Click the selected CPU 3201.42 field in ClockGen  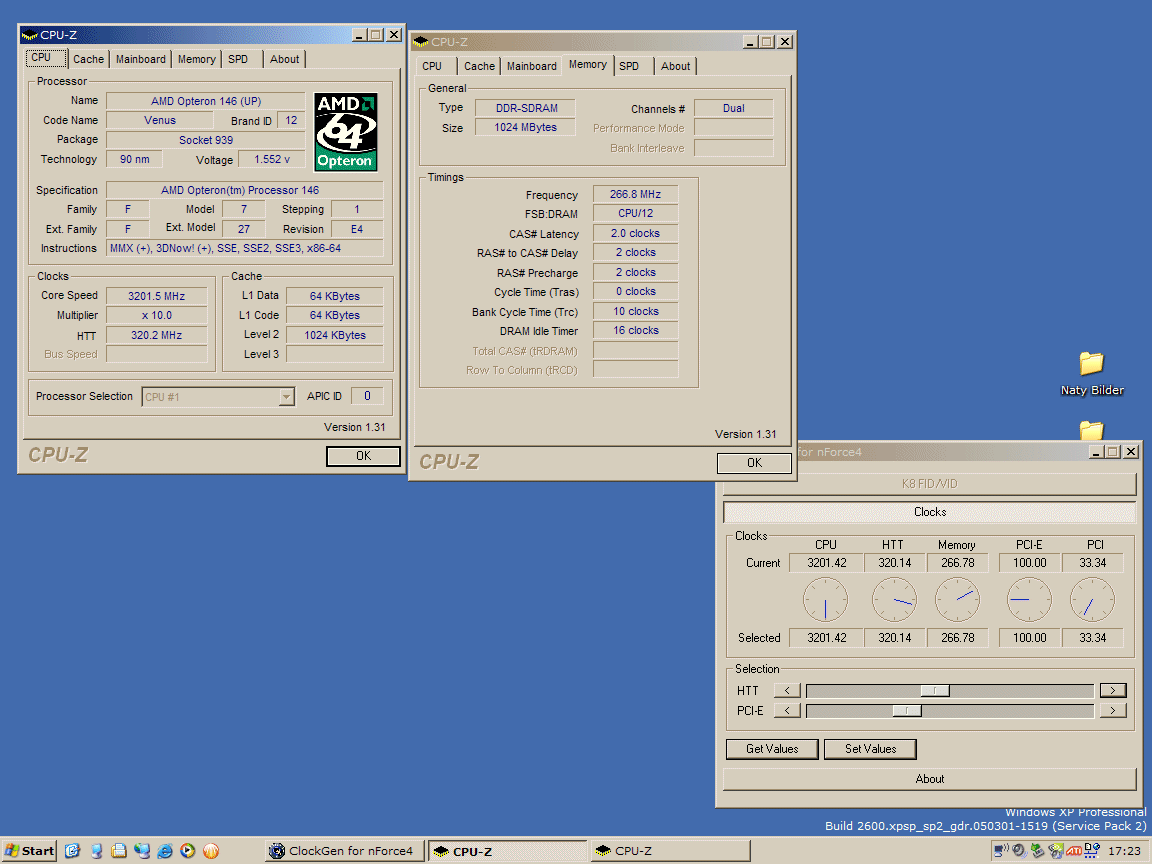(x=827, y=638)
